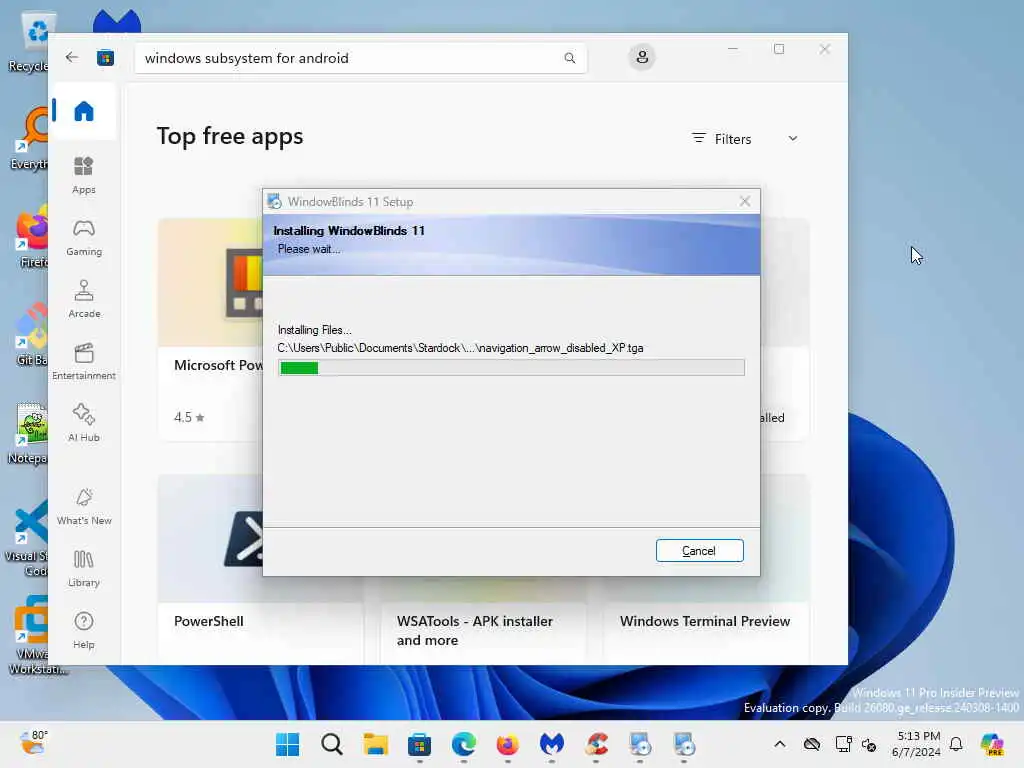Screen dimensions: 1024x768
Task: Open clock showing 5:13 PM
Action: pos(916,744)
